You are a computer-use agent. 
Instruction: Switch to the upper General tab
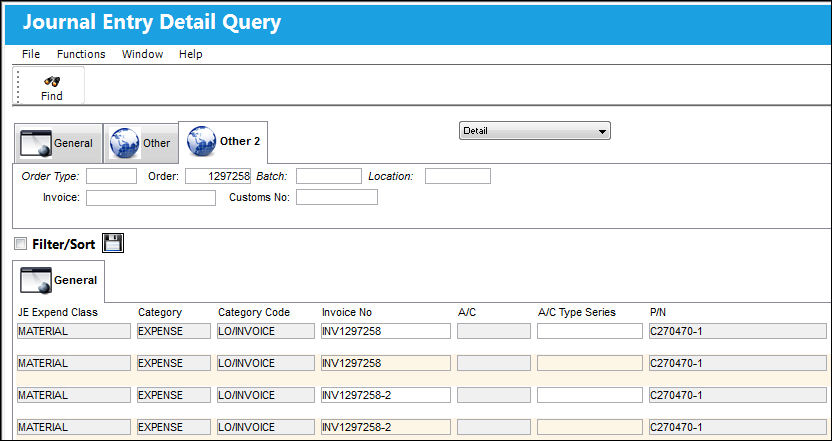58,143
